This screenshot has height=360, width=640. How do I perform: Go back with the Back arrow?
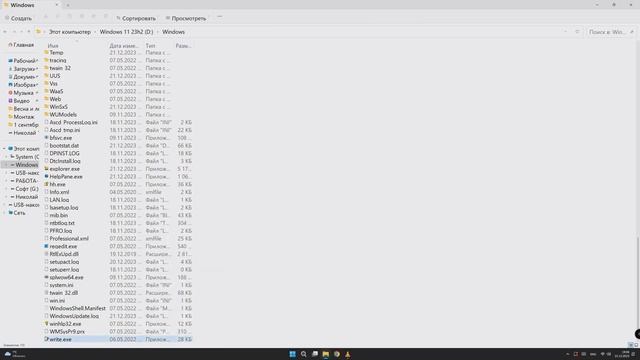(5, 32)
